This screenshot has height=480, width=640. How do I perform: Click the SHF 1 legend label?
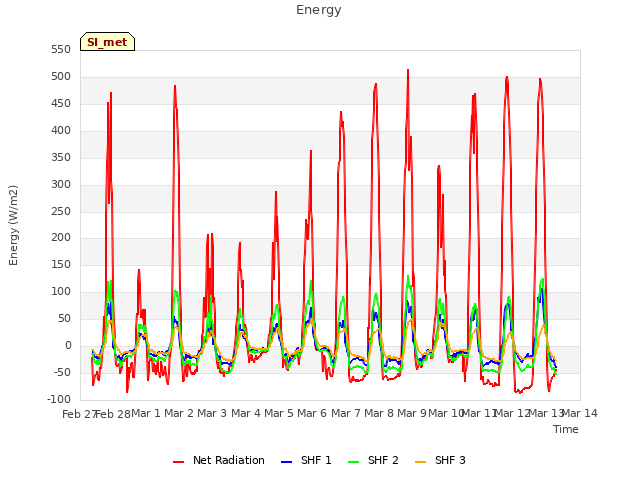point(316,460)
